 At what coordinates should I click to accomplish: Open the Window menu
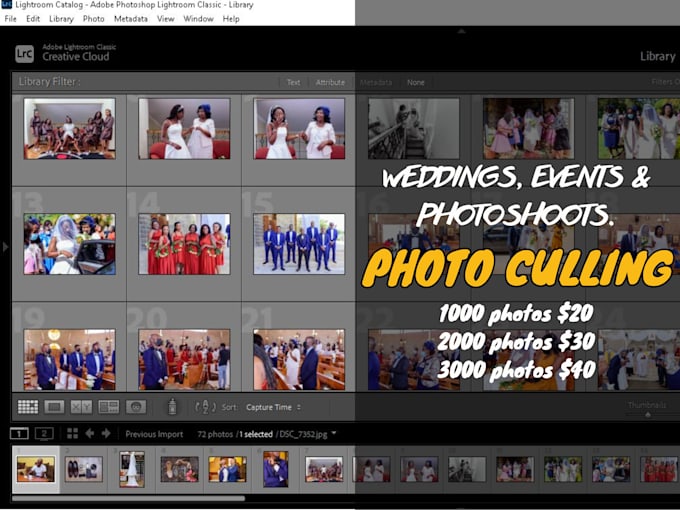click(198, 19)
